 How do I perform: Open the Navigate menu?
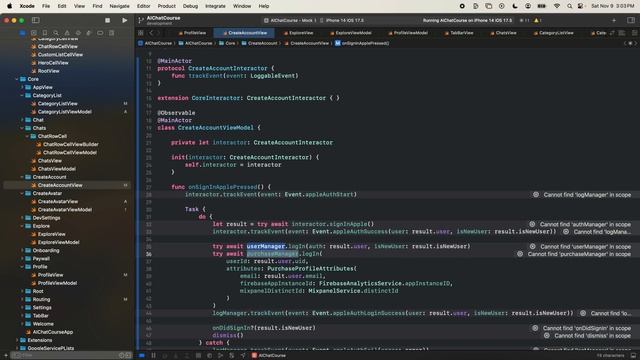coord(119,6)
